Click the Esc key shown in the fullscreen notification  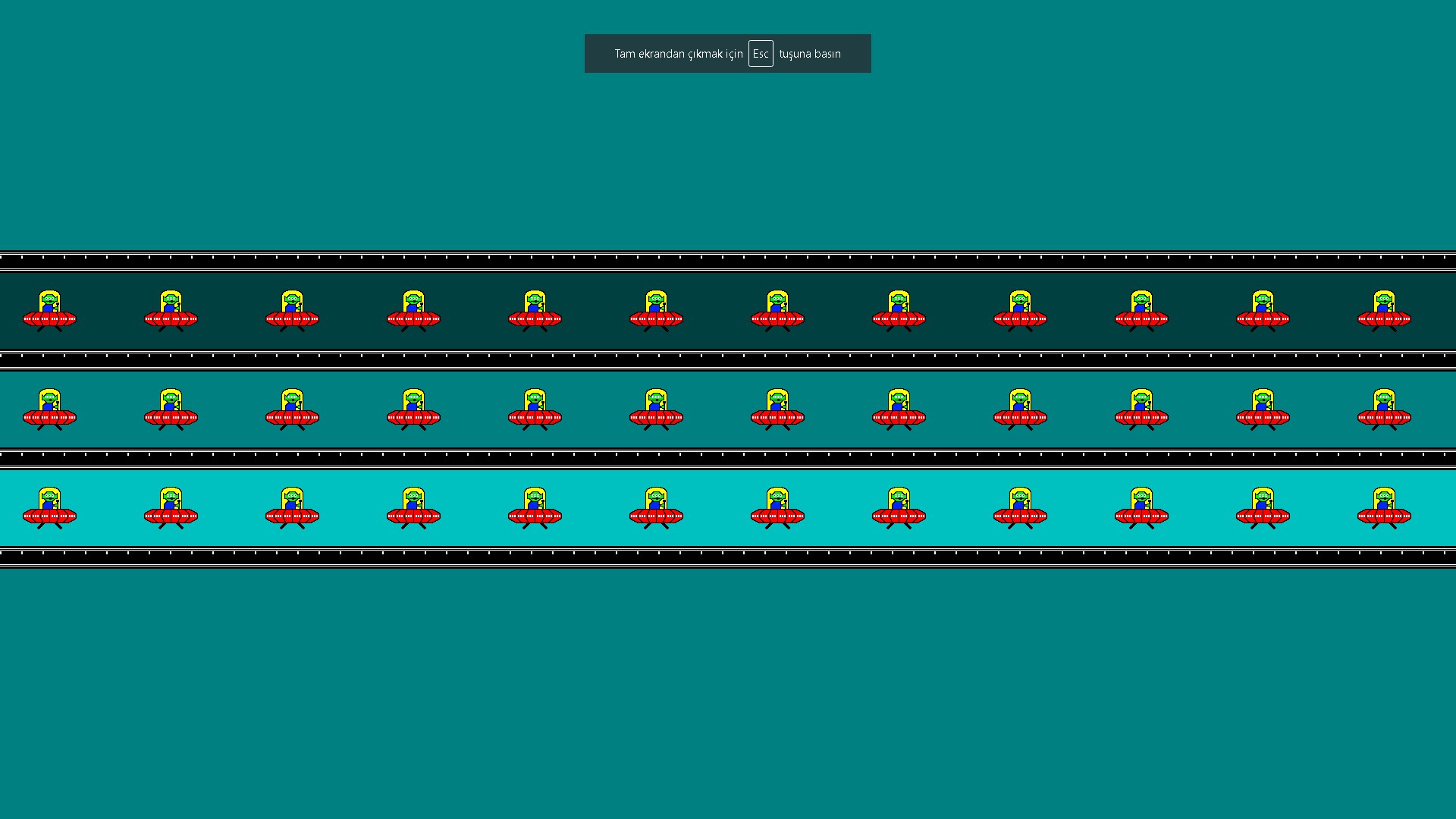(x=761, y=54)
